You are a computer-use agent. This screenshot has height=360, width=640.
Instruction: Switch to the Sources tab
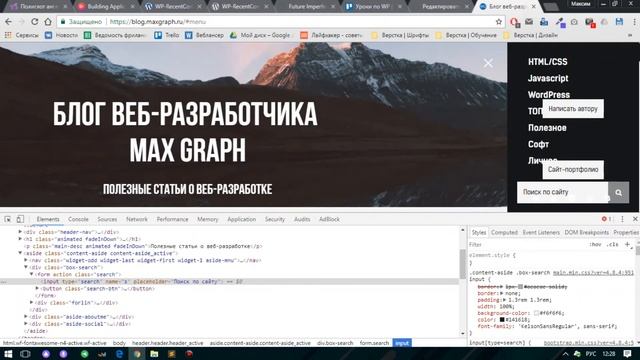point(107,219)
